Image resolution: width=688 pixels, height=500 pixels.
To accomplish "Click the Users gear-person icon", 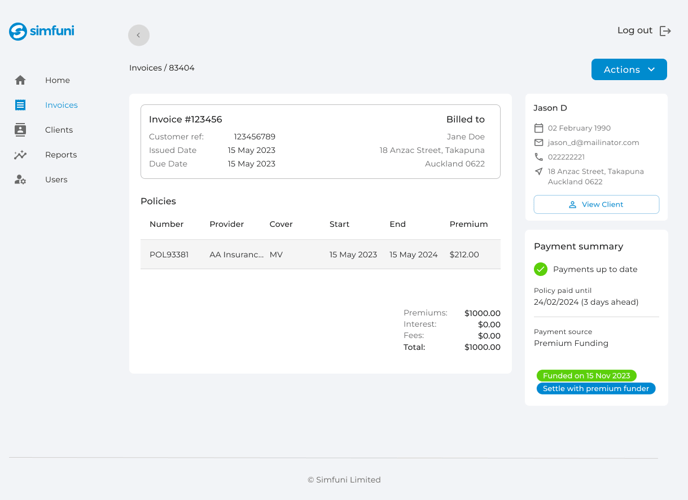I will 20,180.
